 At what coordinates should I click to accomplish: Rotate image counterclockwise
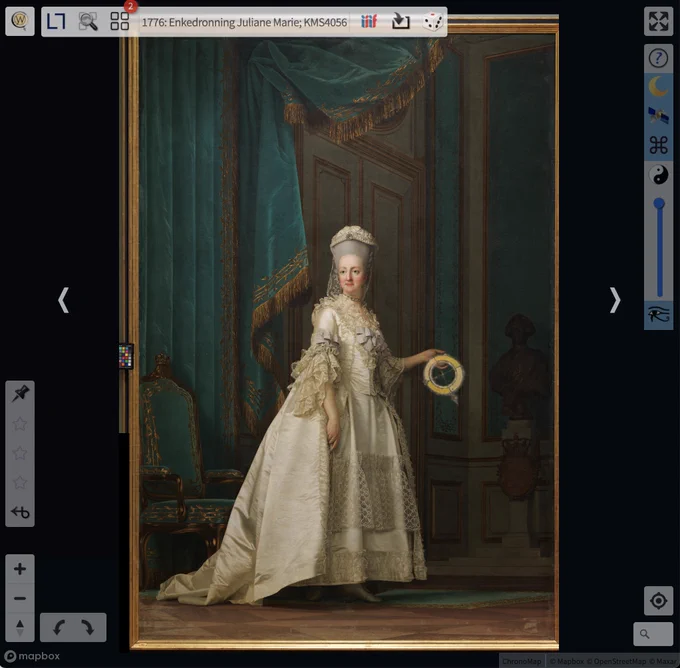(59, 627)
